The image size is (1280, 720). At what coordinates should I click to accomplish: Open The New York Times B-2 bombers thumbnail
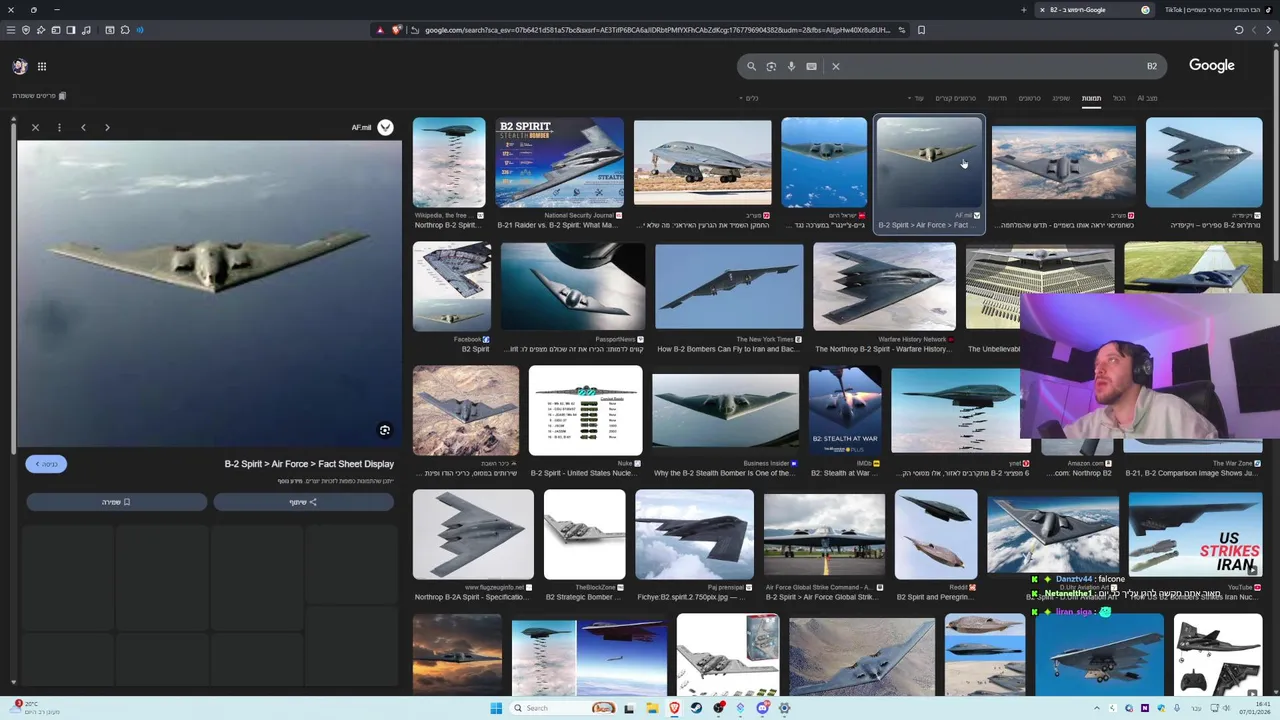(x=729, y=287)
